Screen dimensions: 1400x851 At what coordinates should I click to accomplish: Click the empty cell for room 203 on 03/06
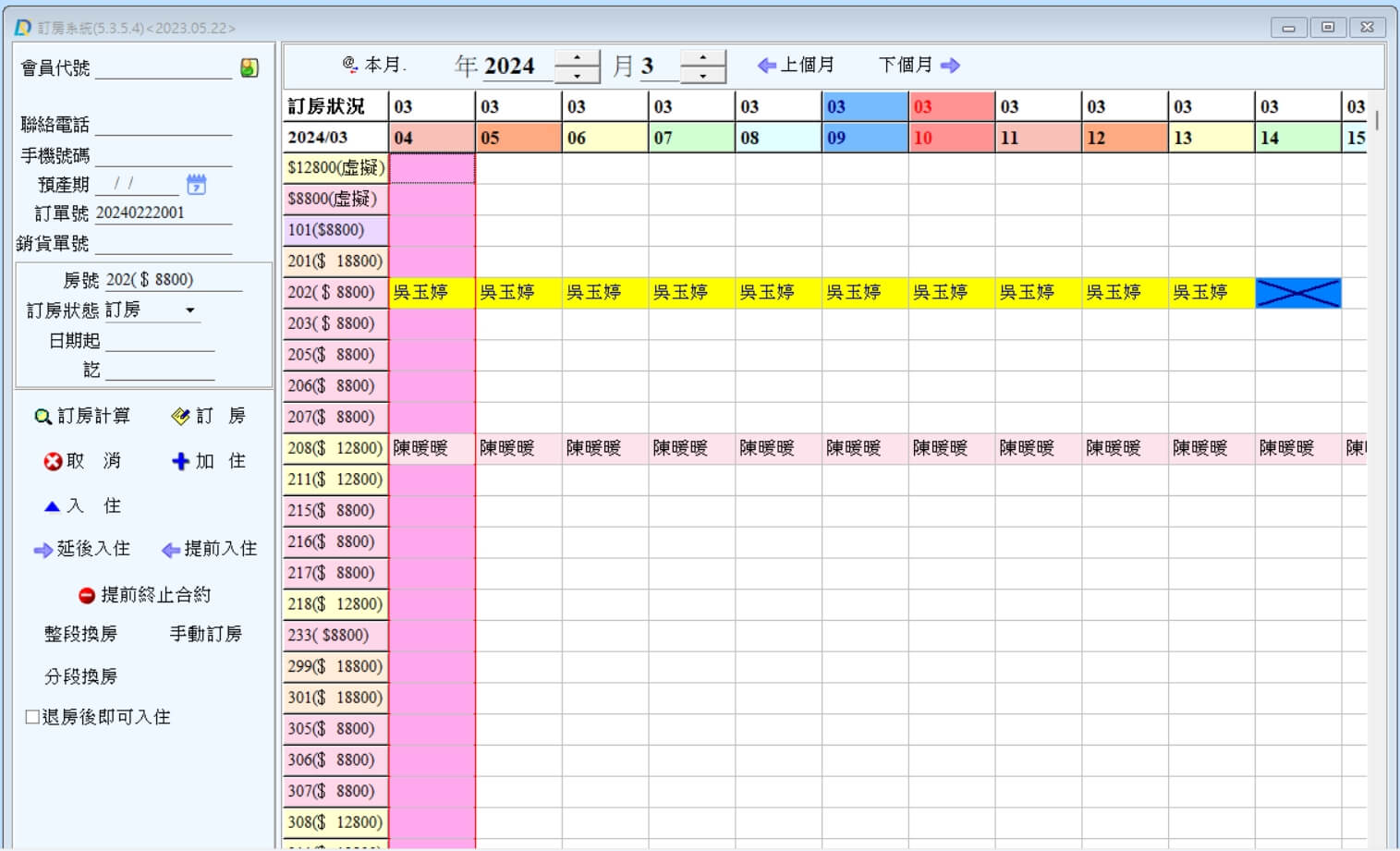(605, 323)
